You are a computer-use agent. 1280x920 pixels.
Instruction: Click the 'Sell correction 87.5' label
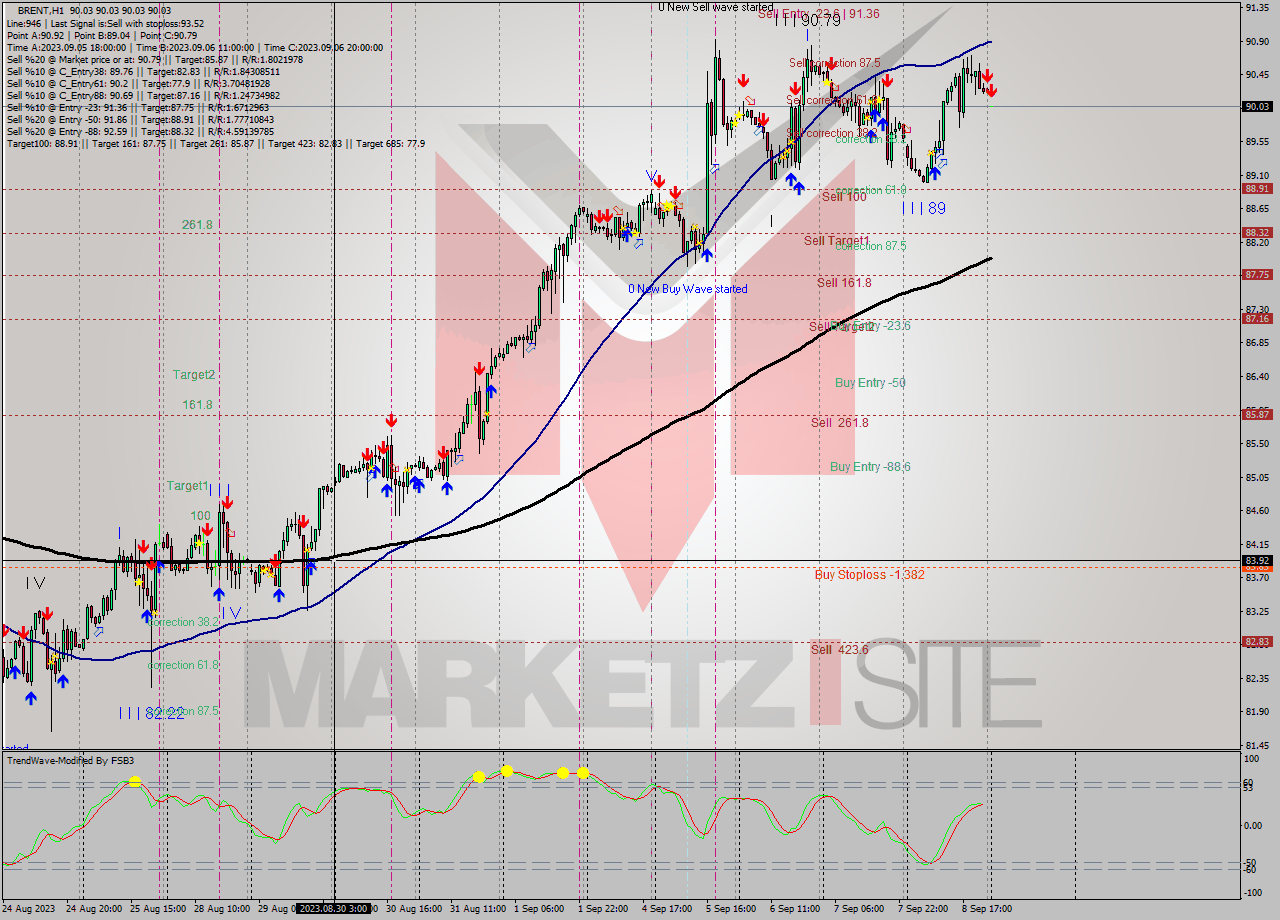tap(835, 63)
